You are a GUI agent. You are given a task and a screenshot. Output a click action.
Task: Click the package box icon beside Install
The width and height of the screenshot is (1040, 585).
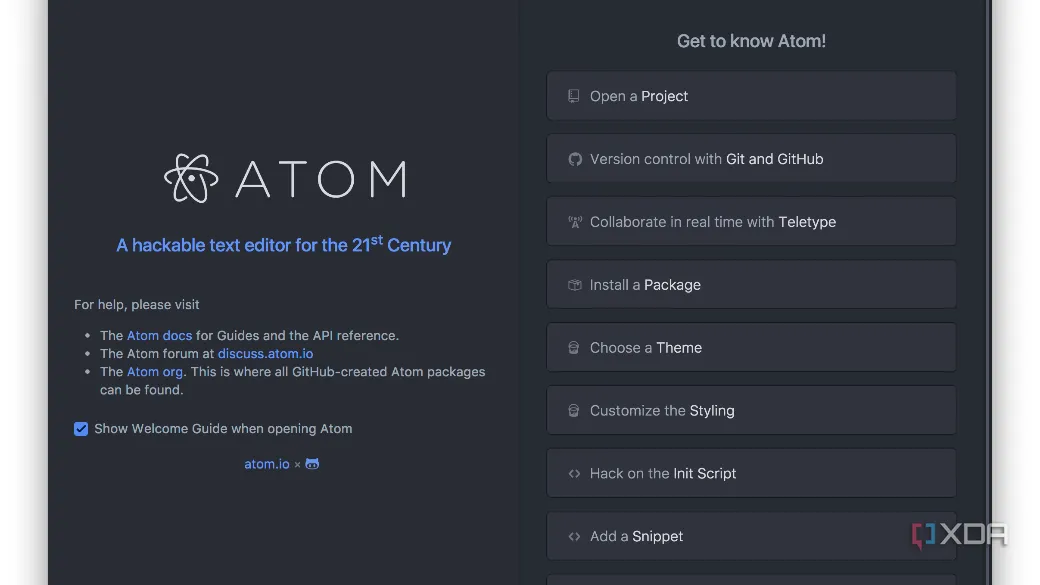point(574,285)
